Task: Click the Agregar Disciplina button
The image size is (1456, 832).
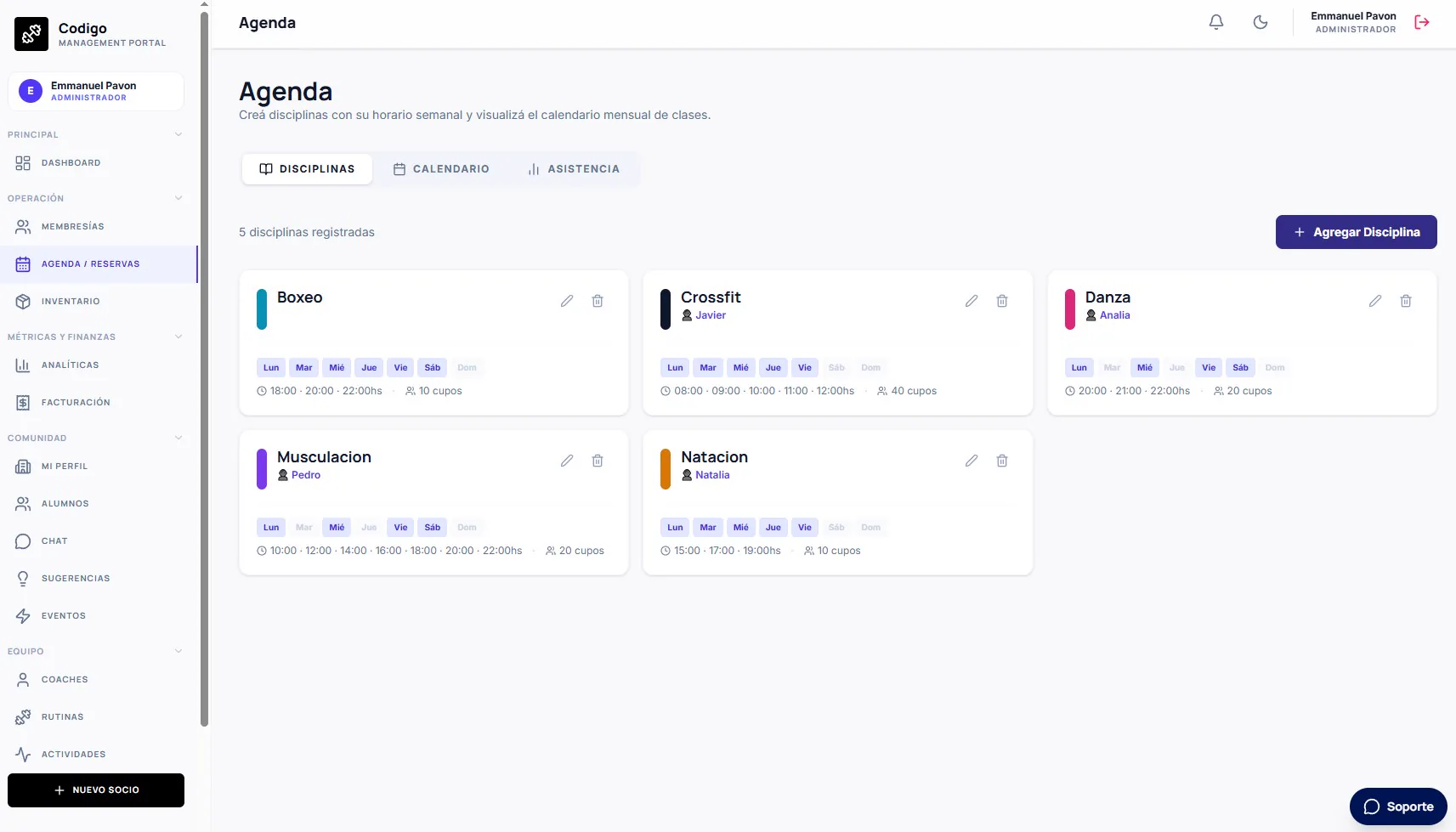Action: click(x=1356, y=232)
